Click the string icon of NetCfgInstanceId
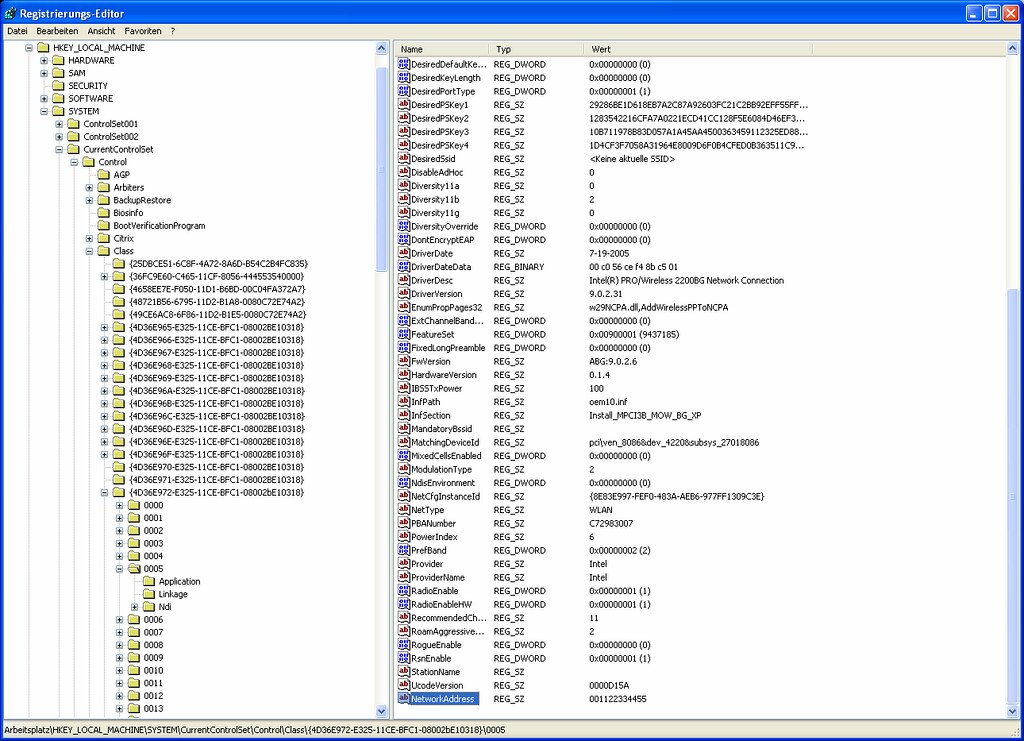The image size is (1024, 741). 404,496
